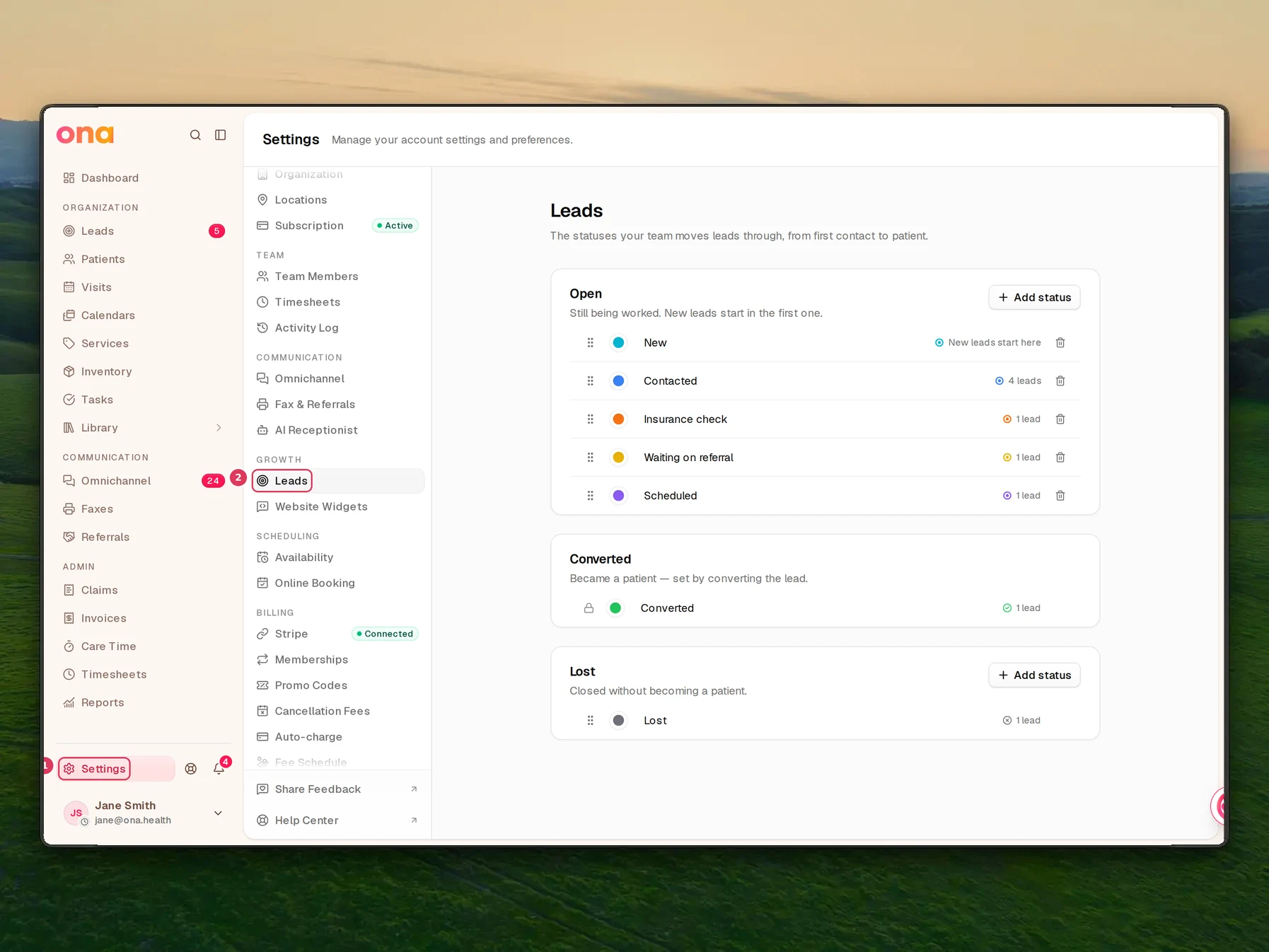Select Website Widgets in Growth settings
Viewport: 1269px width, 952px height.
tap(338, 506)
